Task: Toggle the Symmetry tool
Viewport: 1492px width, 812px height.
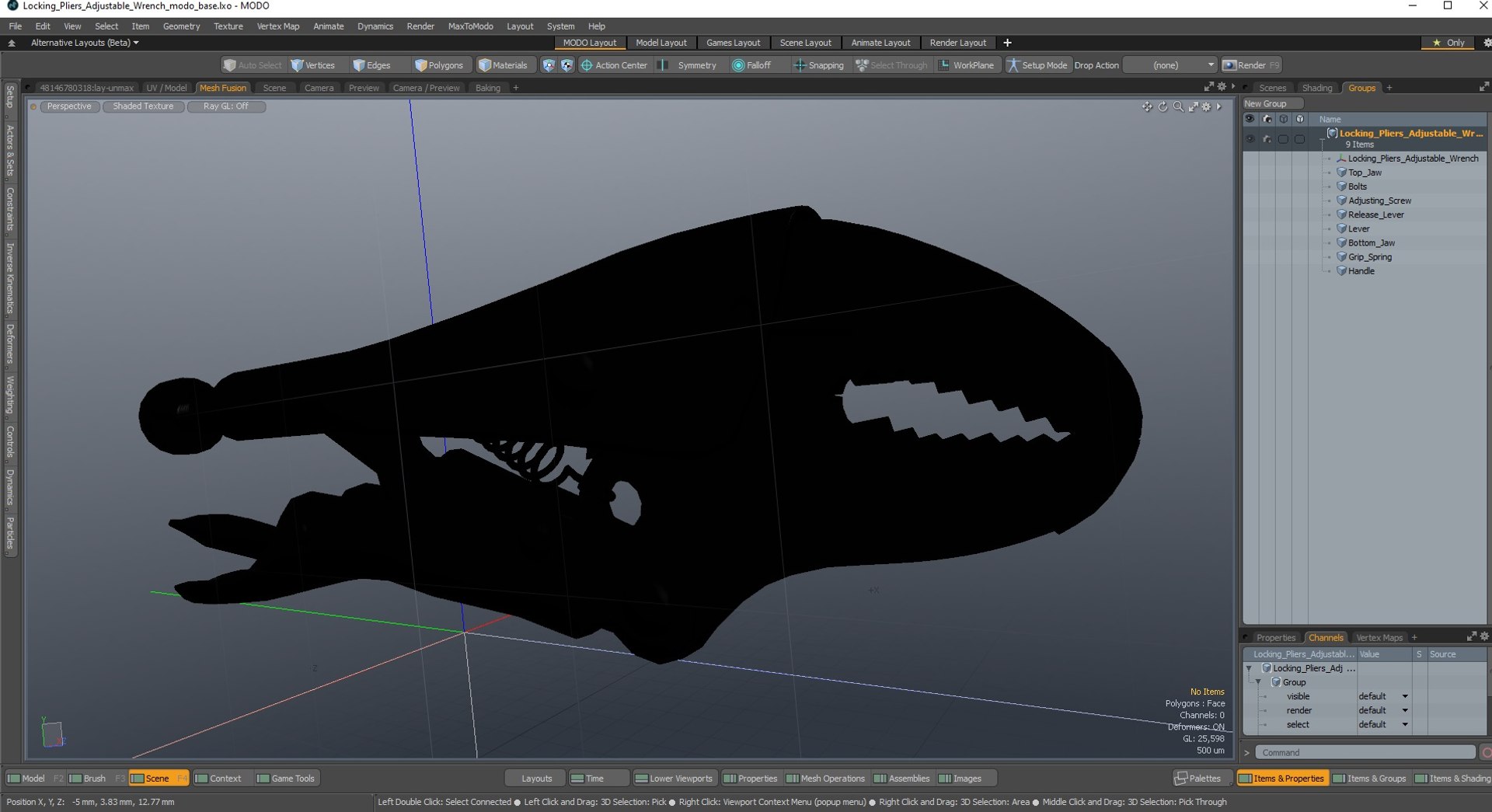Action: click(687, 65)
